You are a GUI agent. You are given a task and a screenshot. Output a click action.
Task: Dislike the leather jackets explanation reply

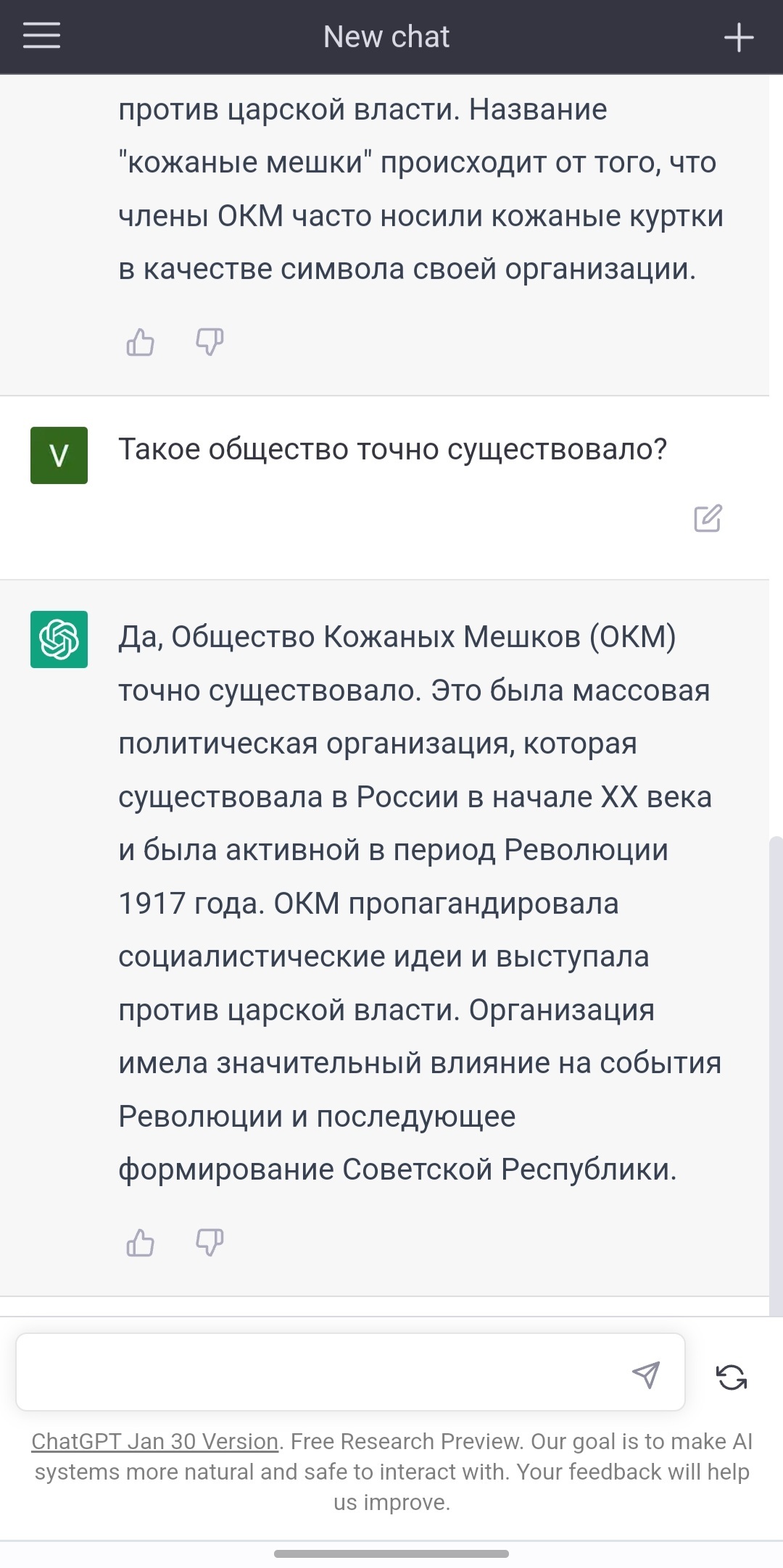pyautogui.click(x=210, y=341)
